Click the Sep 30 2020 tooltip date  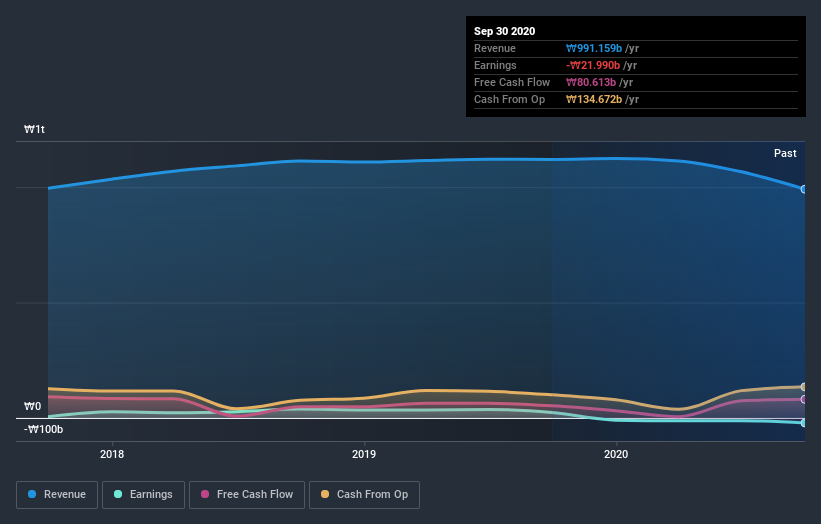(x=505, y=31)
